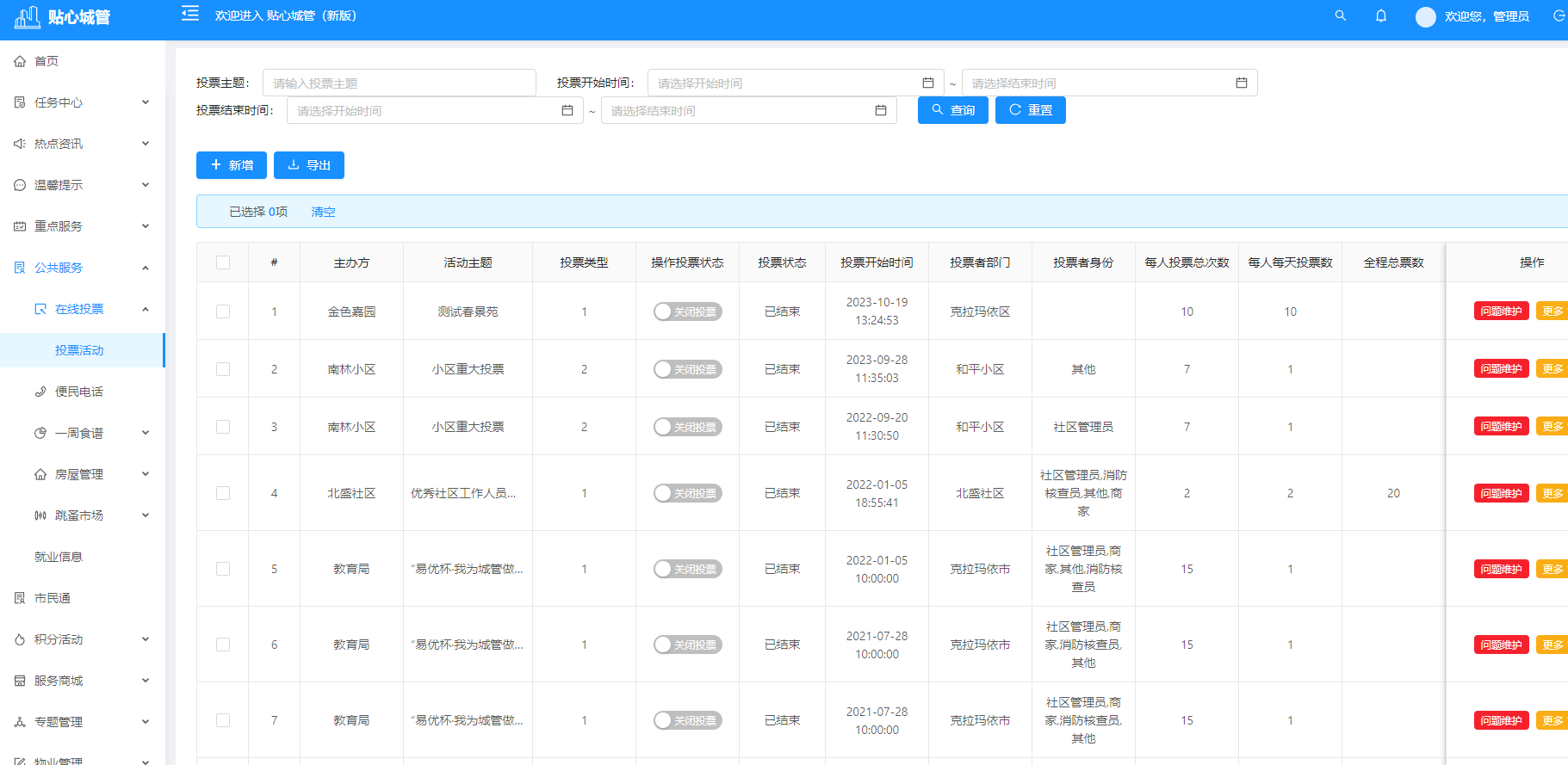Click the 温馨提示 message icon

(x=20, y=185)
